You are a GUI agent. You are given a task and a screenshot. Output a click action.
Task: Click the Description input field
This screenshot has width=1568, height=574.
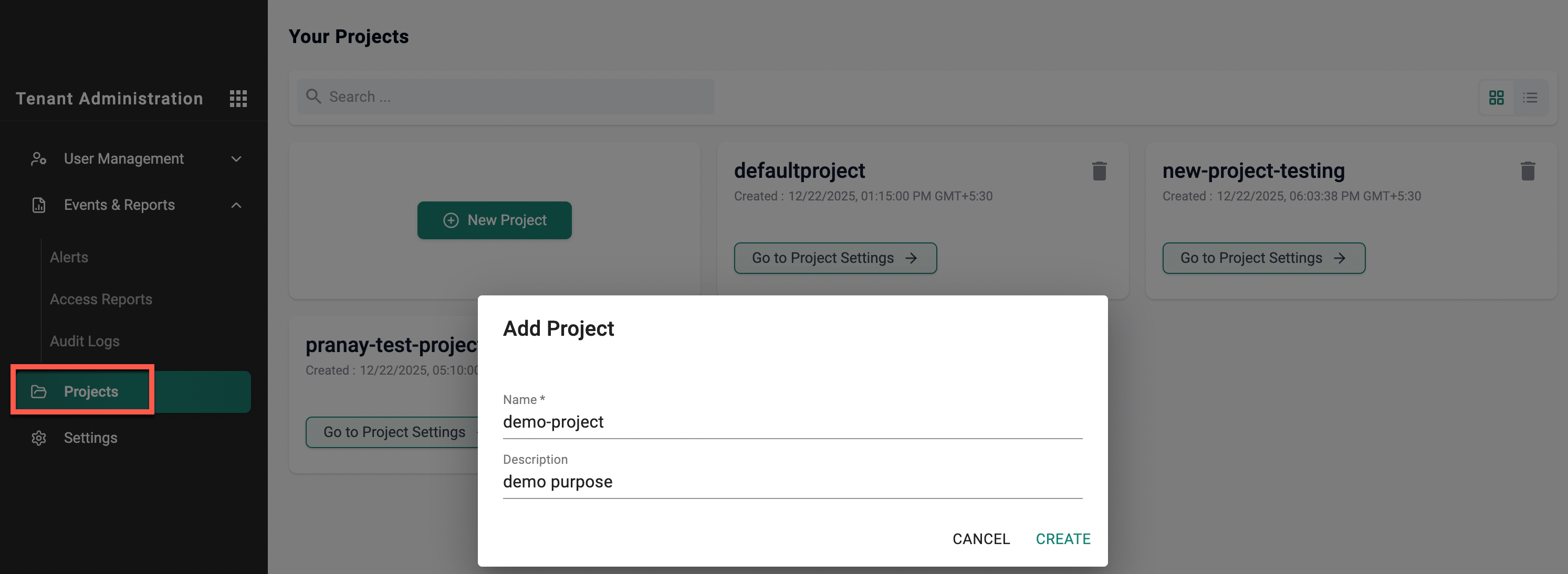tap(791, 482)
